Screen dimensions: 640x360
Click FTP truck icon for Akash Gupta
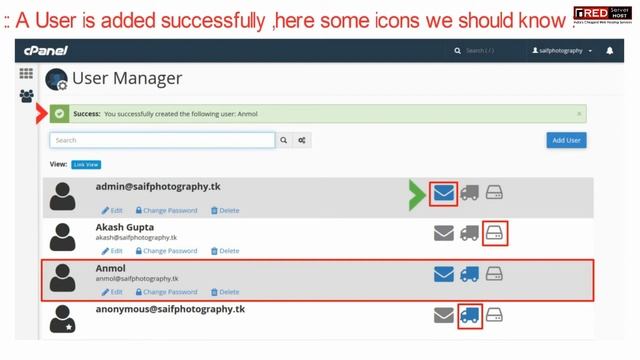pos(469,233)
